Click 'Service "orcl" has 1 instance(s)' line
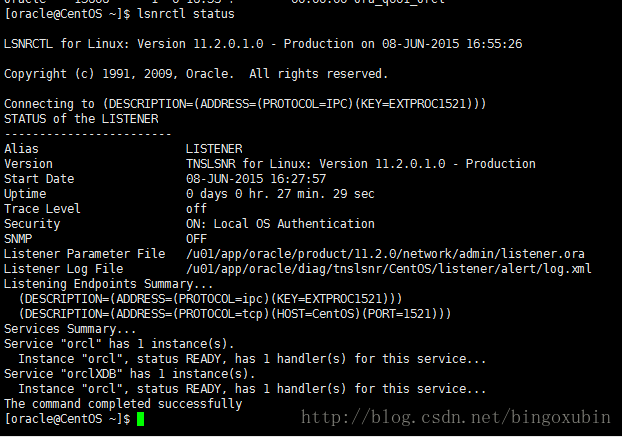622x437 pixels. click(x=119, y=344)
